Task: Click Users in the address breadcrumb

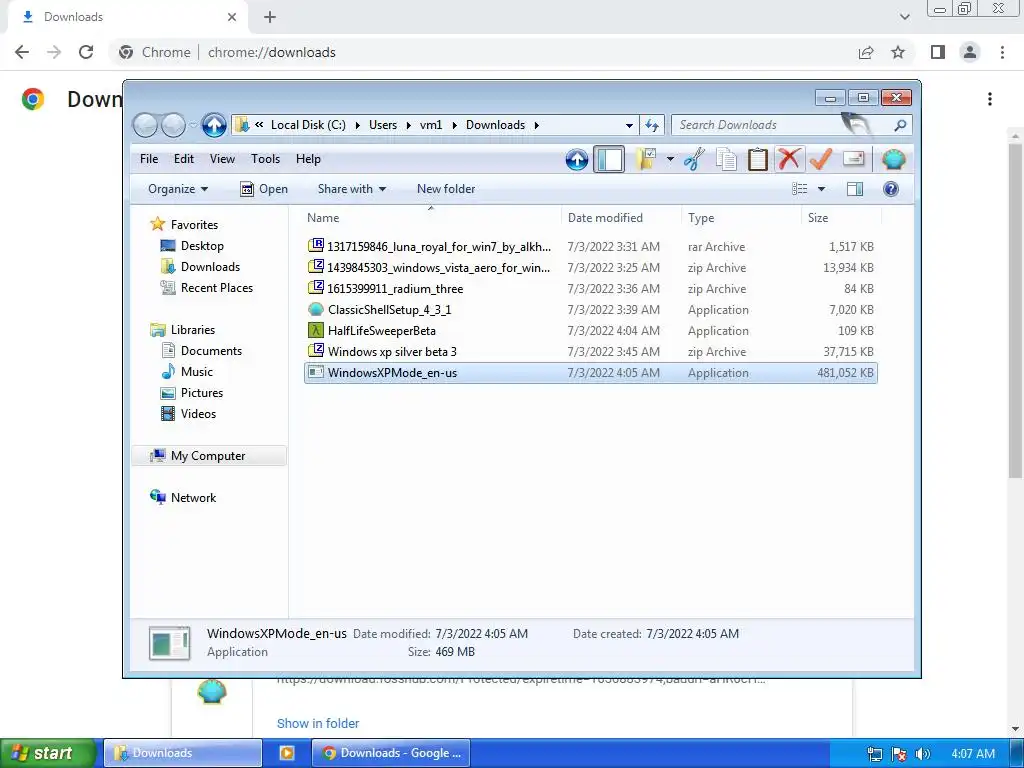Action: point(383,125)
